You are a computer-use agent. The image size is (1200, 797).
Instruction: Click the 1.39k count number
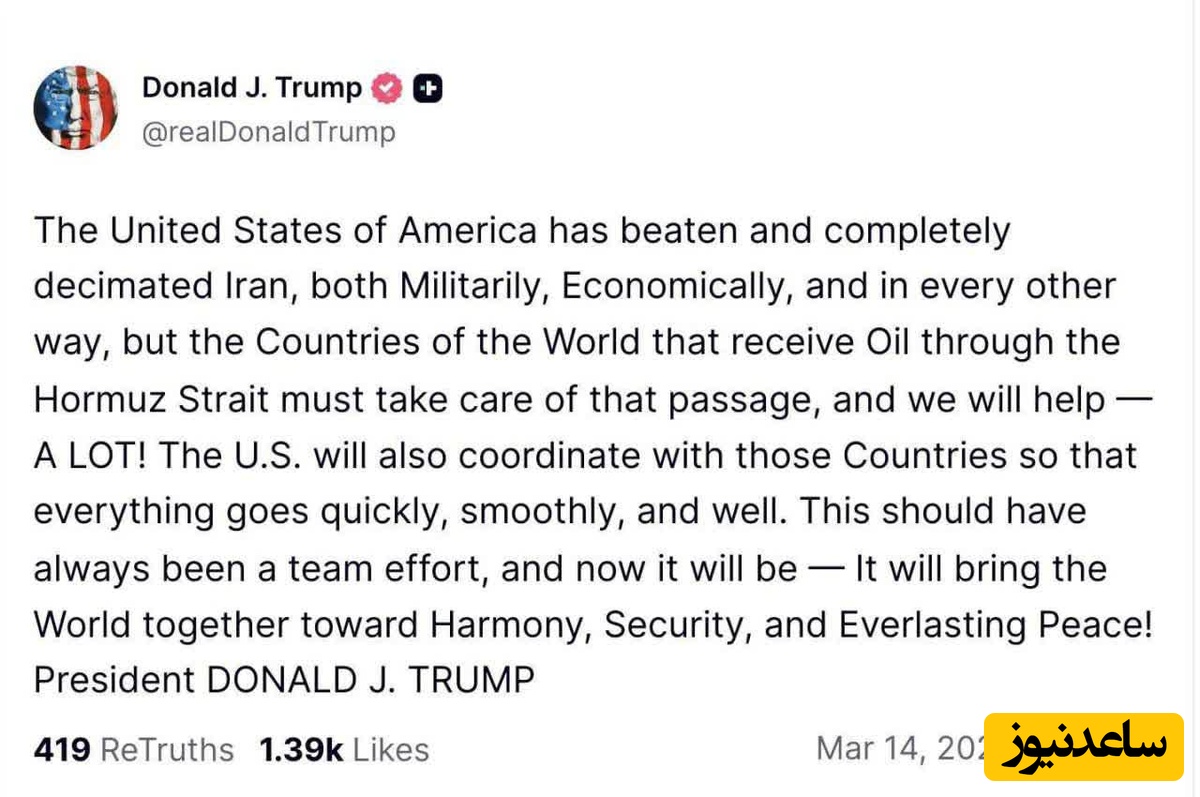[302, 750]
